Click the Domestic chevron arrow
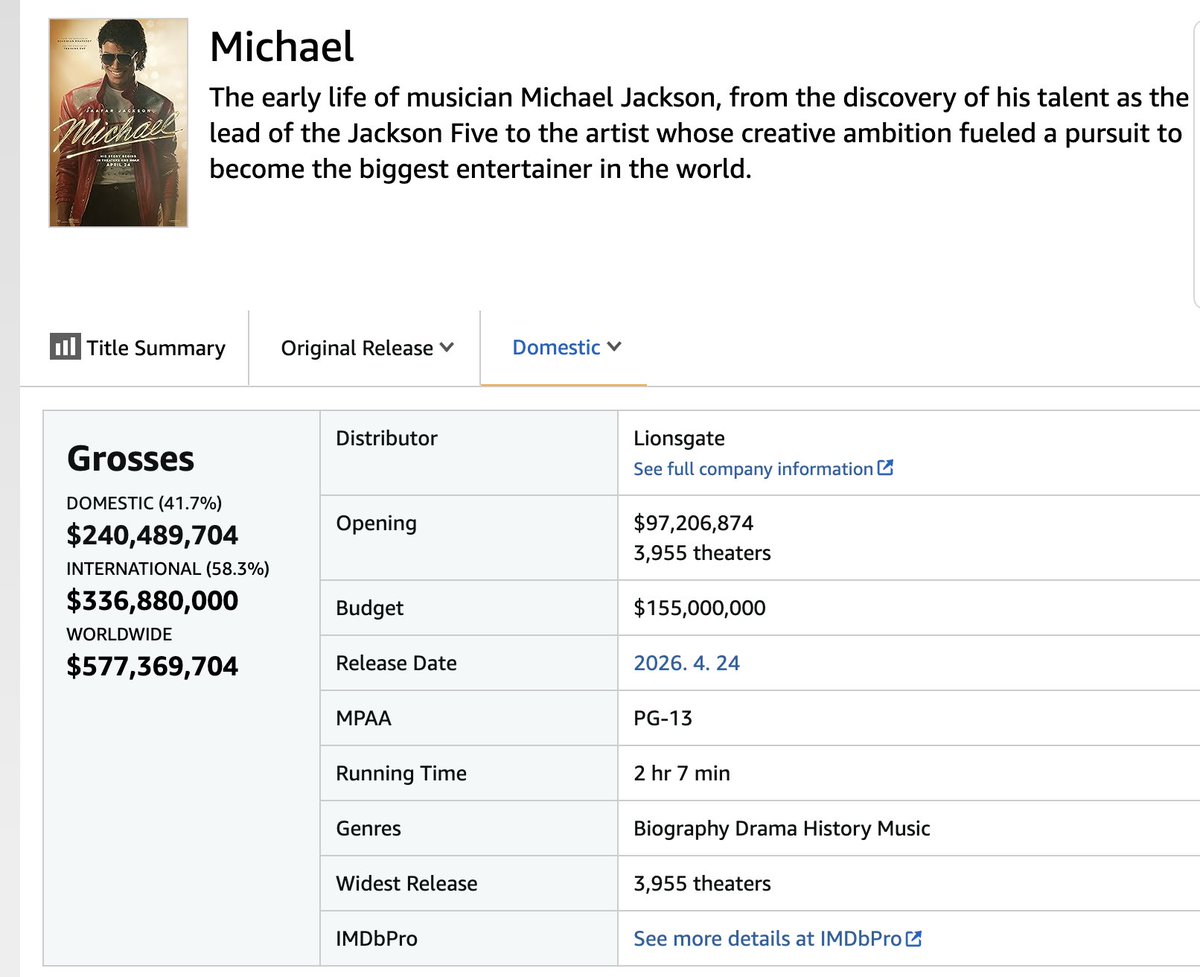Screen dimensions: 1200x977 tap(614, 347)
